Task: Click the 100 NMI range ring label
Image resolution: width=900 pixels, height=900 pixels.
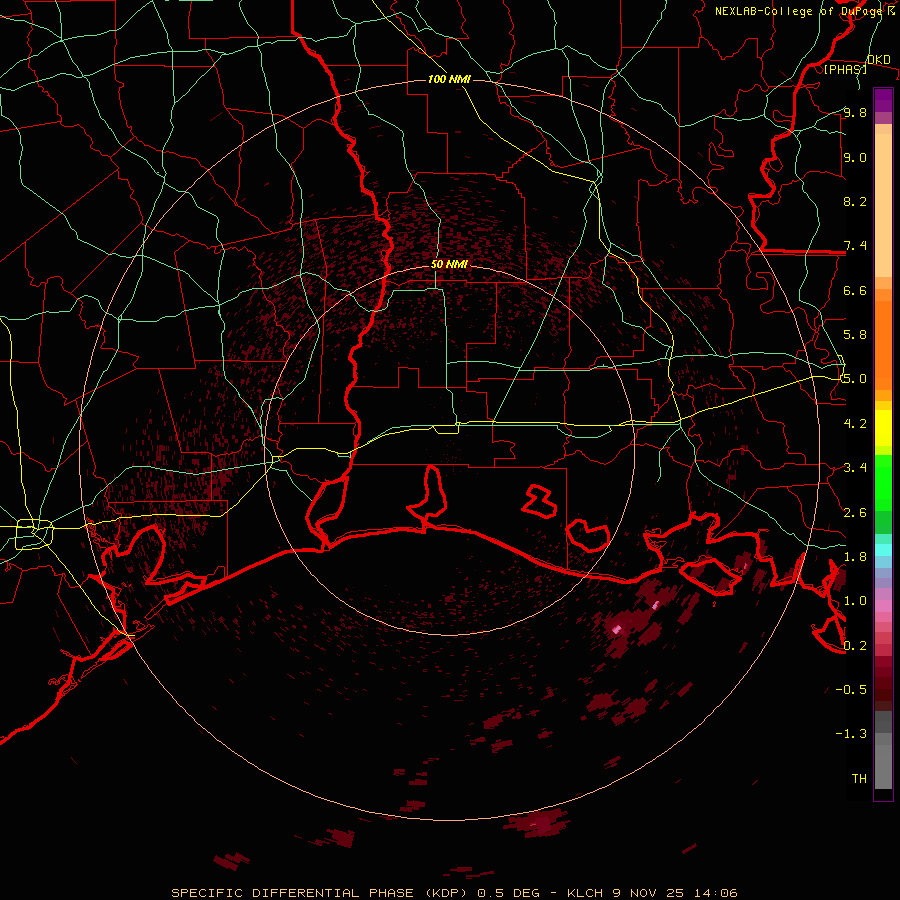Action: tap(449, 79)
